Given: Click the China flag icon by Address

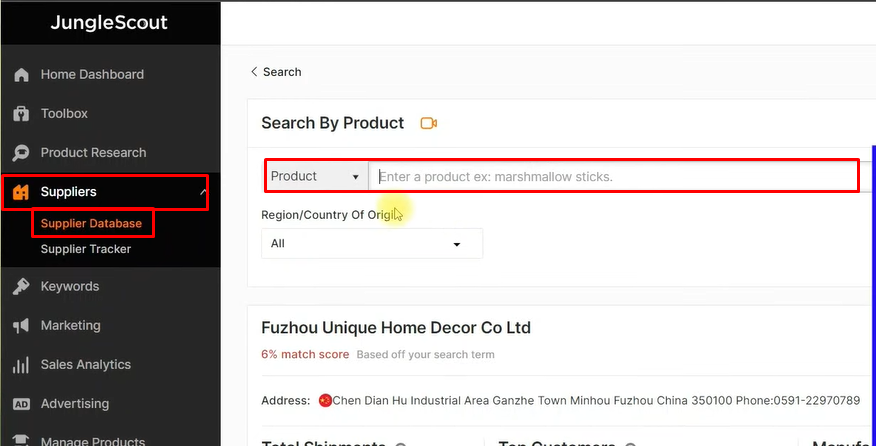Looking at the screenshot, I should point(325,400).
